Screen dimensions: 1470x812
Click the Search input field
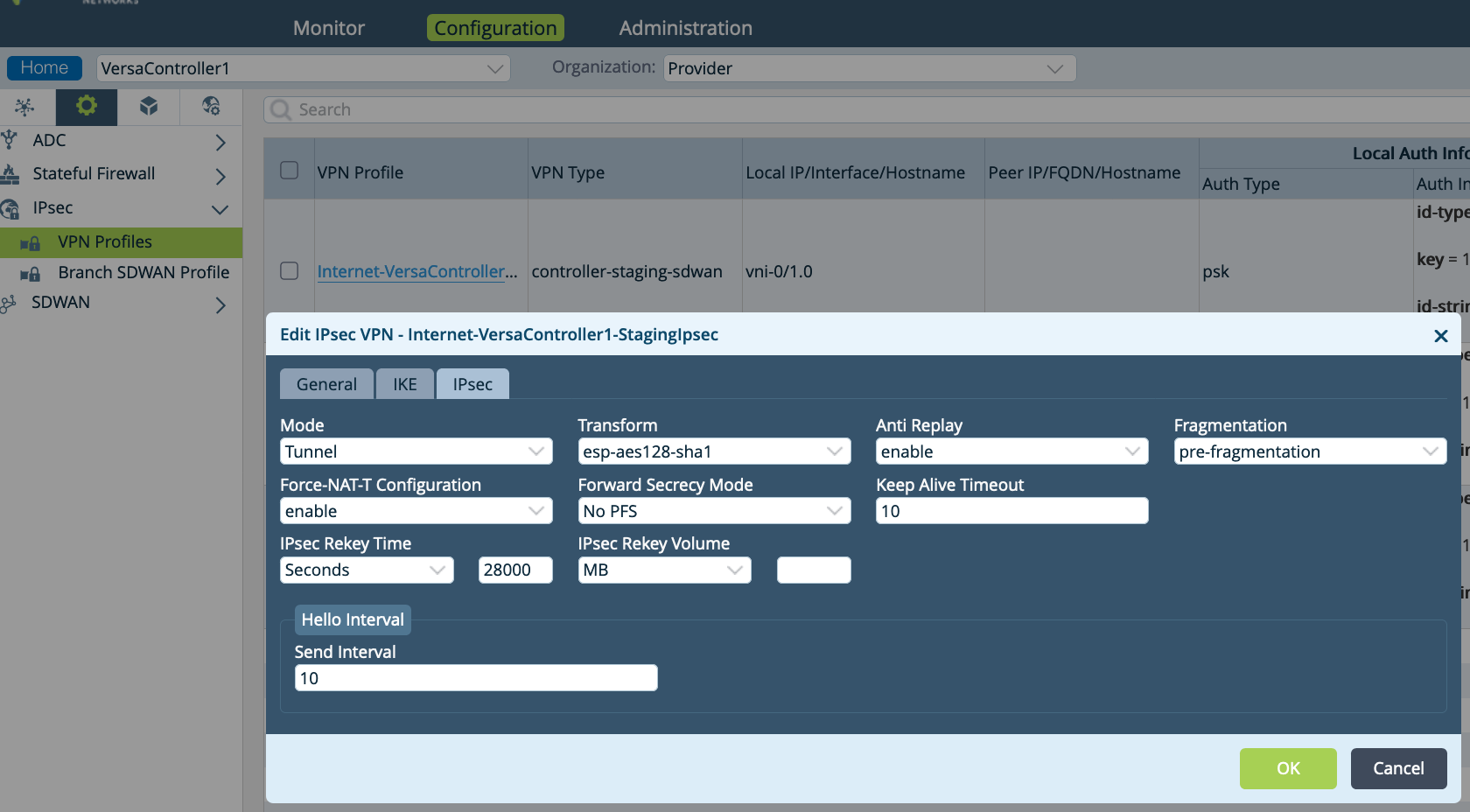tap(866, 109)
